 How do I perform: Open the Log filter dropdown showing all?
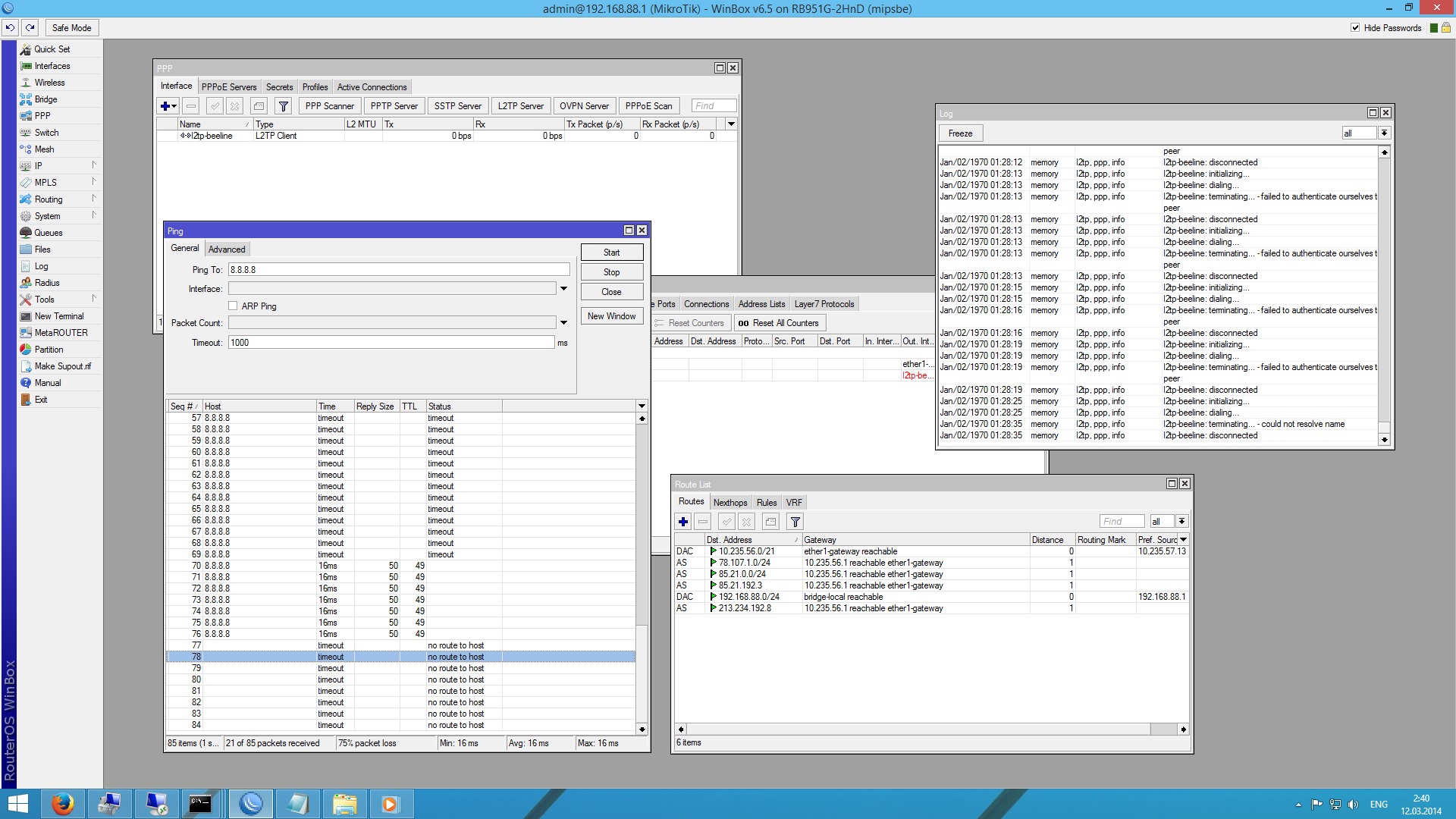point(1384,133)
